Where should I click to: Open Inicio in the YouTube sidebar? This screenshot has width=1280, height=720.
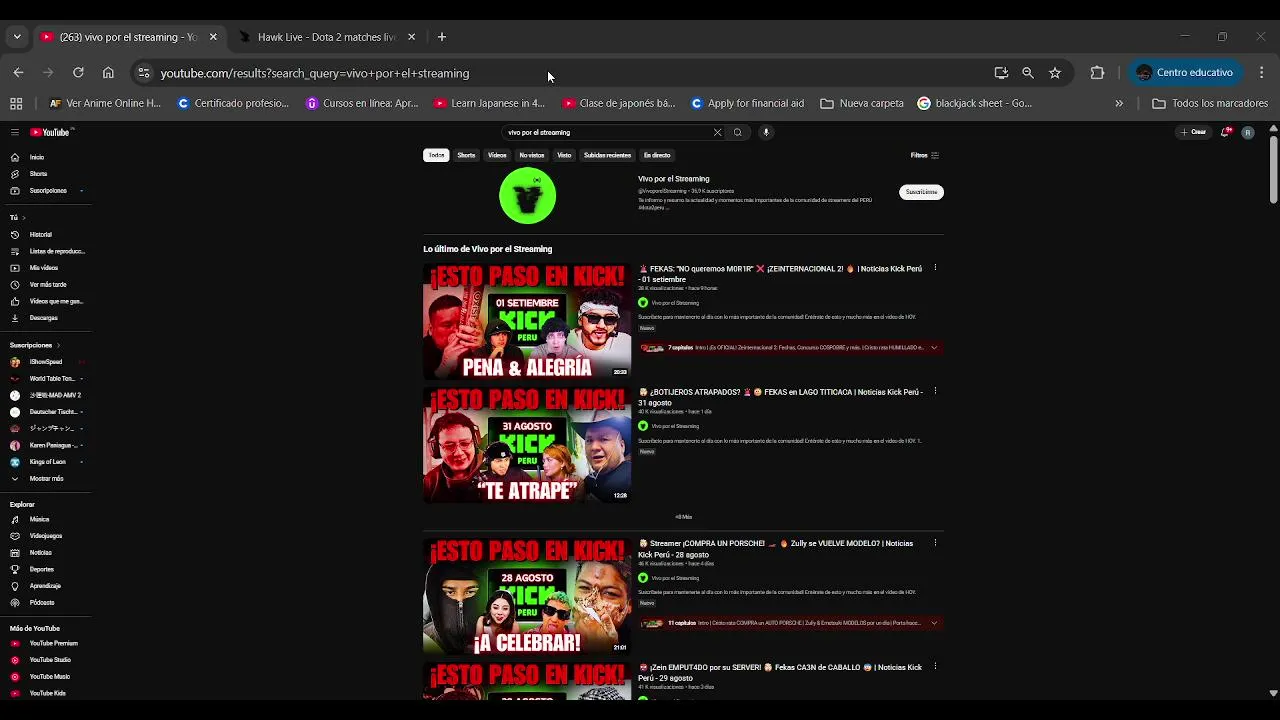pyautogui.click(x=37, y=157)
